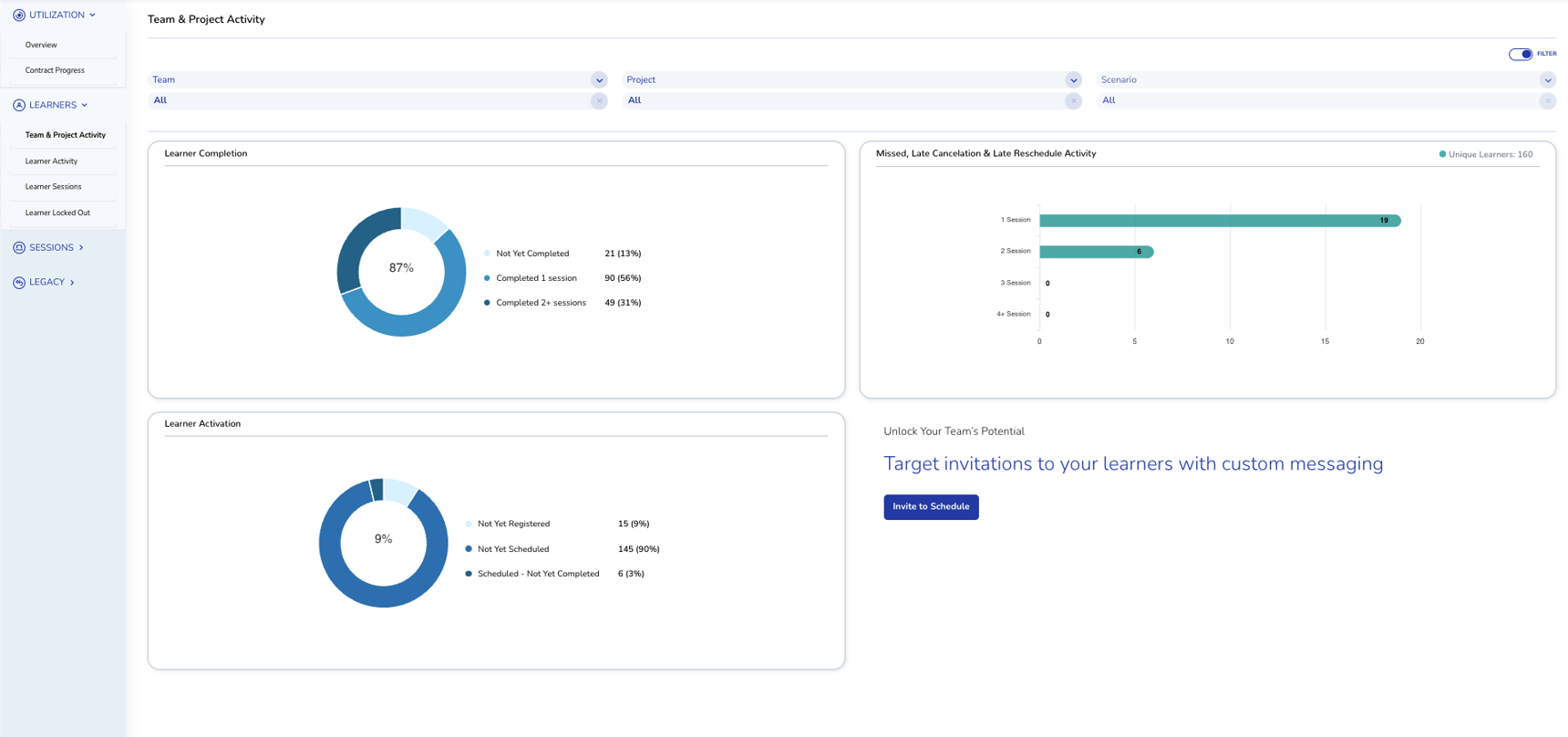1568x737 pixels.
Task: Click the Unique Learners legend dot
Action: click(x=1442, y=154)
